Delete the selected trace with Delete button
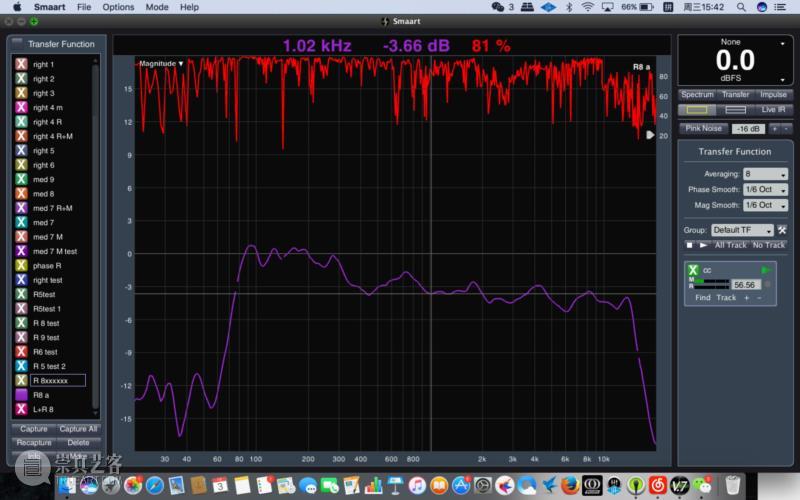 (x=78, y=443)
